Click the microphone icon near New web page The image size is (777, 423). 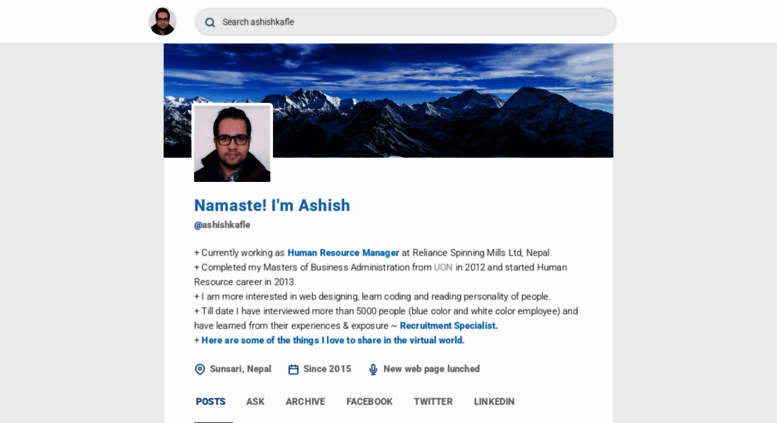point(373,370)
